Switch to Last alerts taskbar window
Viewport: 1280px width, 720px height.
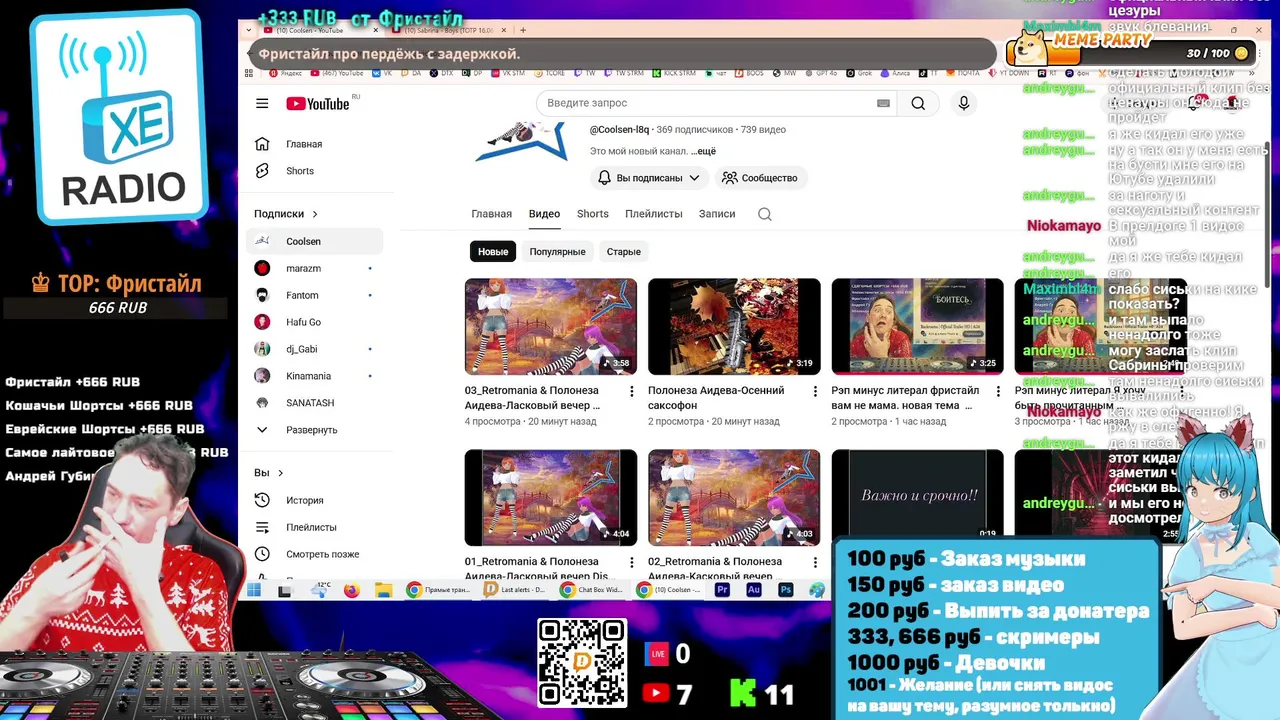pyautogui.click(x=514, y=590)
